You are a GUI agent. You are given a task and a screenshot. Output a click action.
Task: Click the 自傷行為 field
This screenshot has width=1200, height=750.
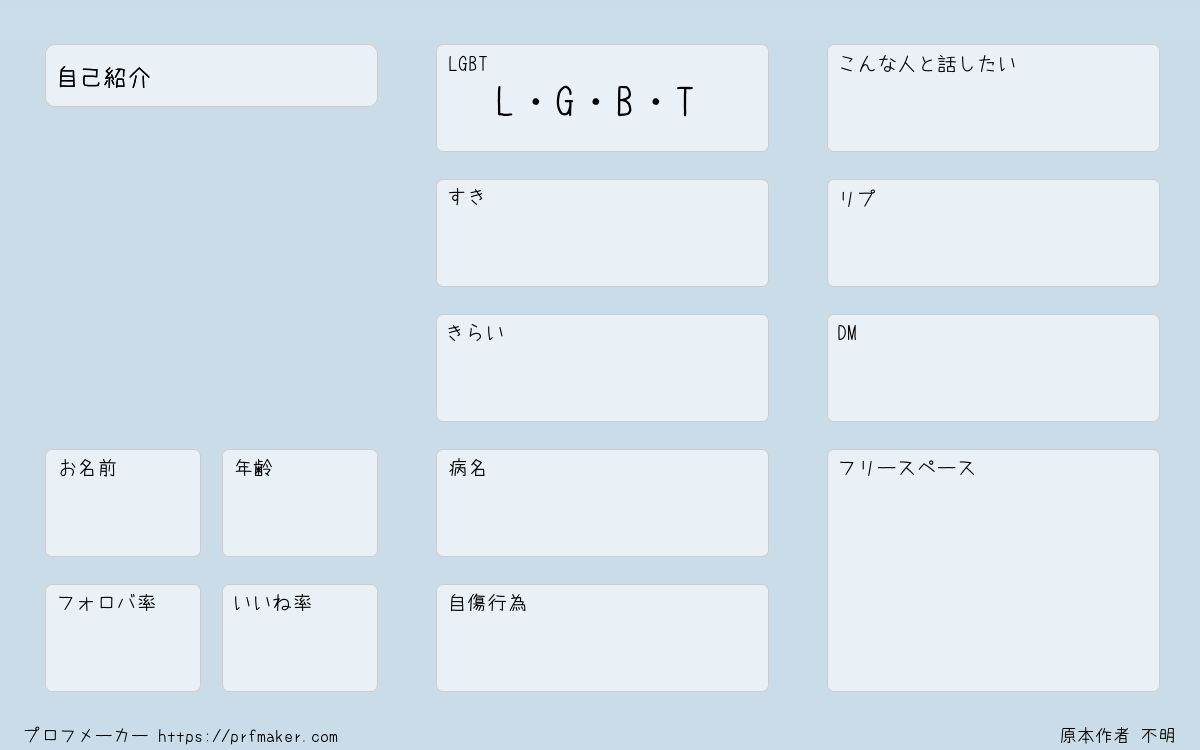point(602,638)
